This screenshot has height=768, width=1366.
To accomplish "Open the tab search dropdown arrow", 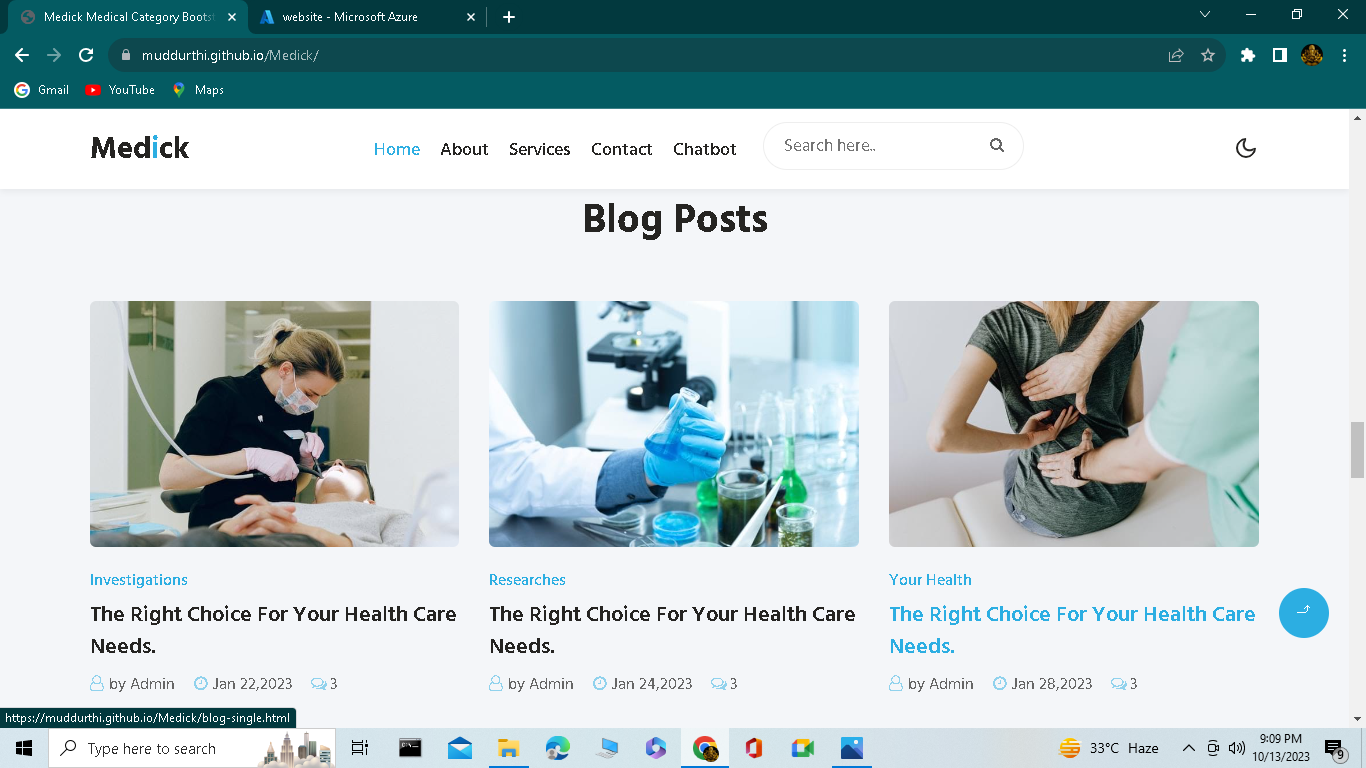I will tap(1204, 16).
